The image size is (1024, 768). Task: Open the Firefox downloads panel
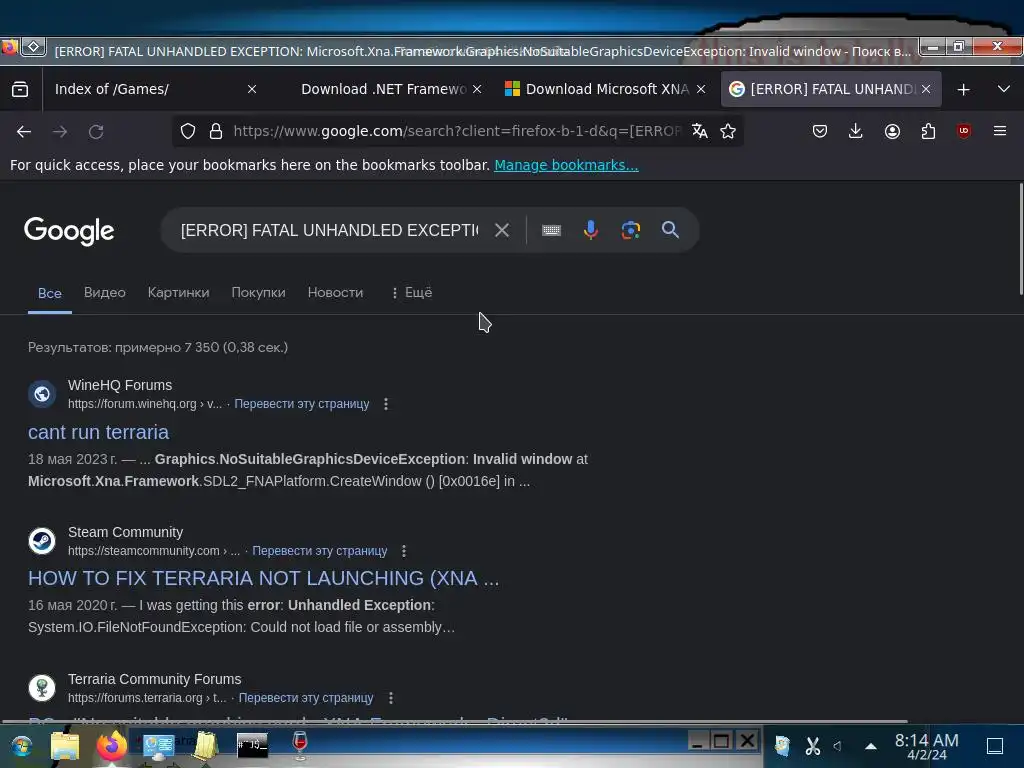[x=856, y=131]
